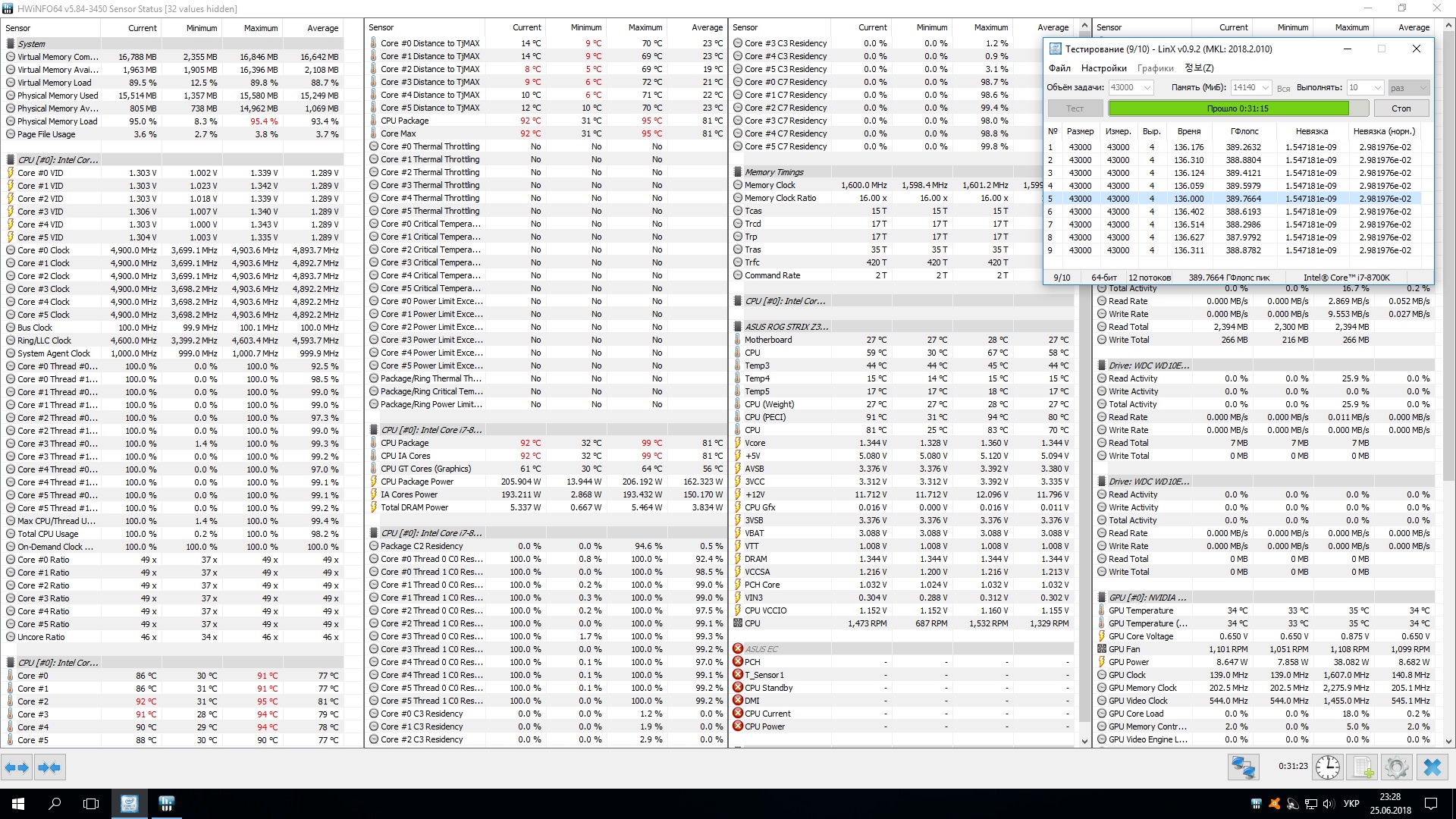Open the Настройки menu in LinX
The image size is (1456, 819).
coord(1103,68)
